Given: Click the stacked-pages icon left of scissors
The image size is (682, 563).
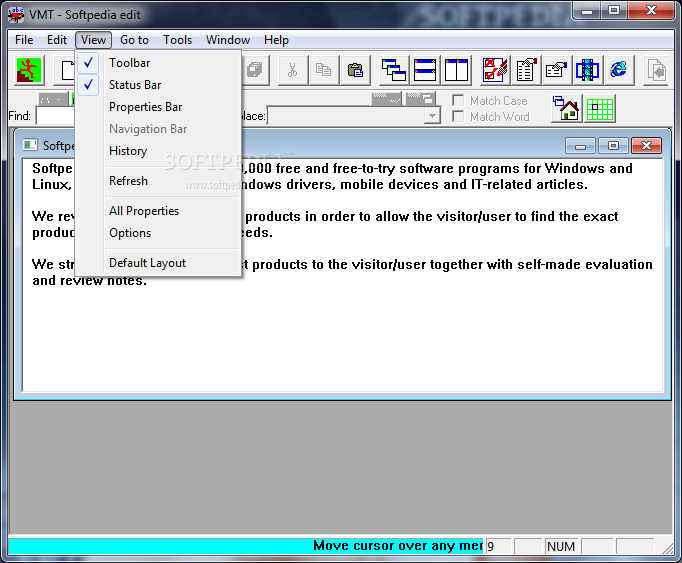Looking at the screenshot, I should [x=255, y=70].
